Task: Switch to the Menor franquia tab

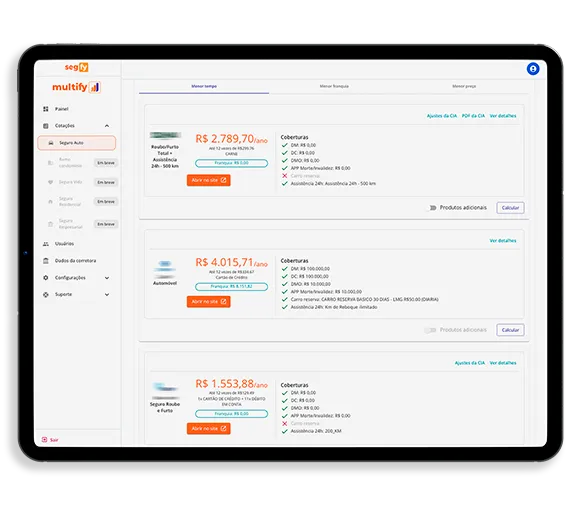Action: click(x=334, y=86)
